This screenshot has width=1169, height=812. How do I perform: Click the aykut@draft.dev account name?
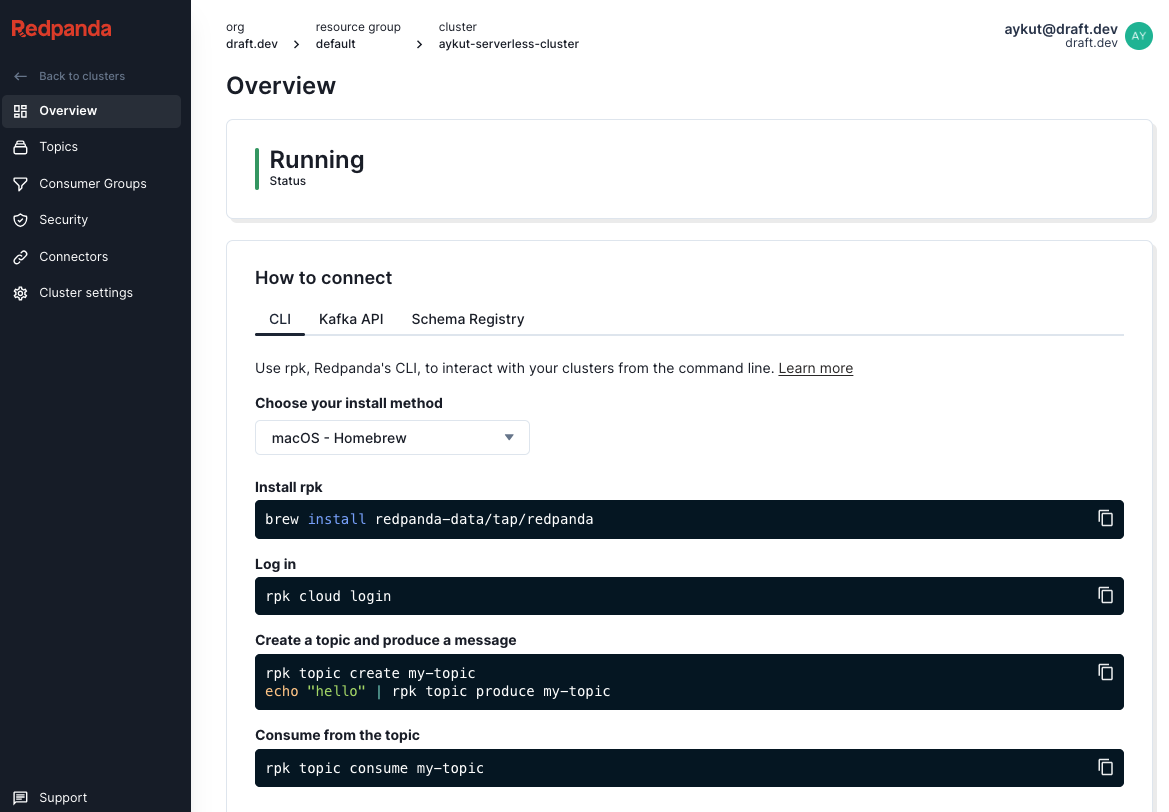pyautogui.click(x=1060, y=29)
